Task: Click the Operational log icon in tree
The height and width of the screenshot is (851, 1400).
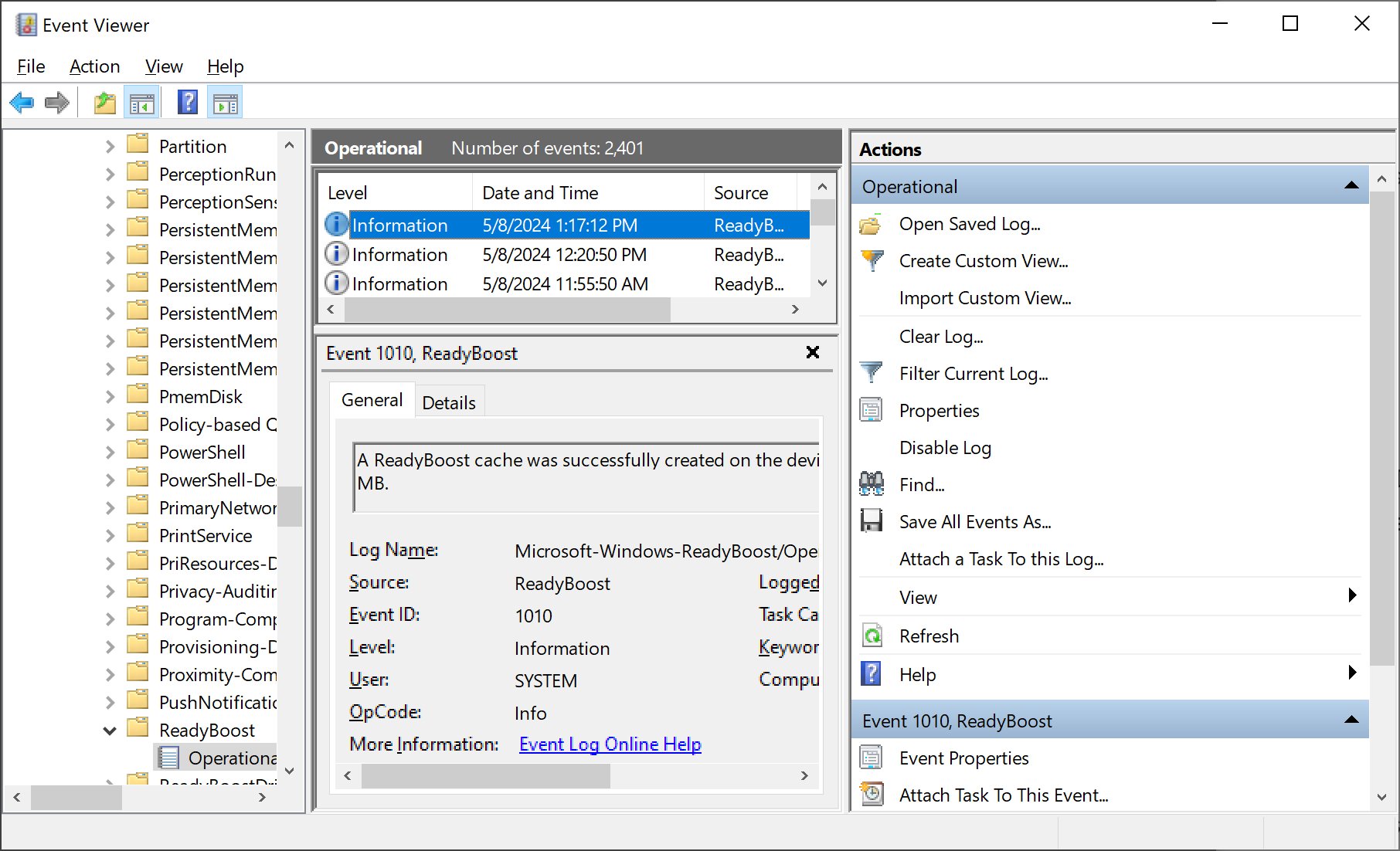Action: 169,758
